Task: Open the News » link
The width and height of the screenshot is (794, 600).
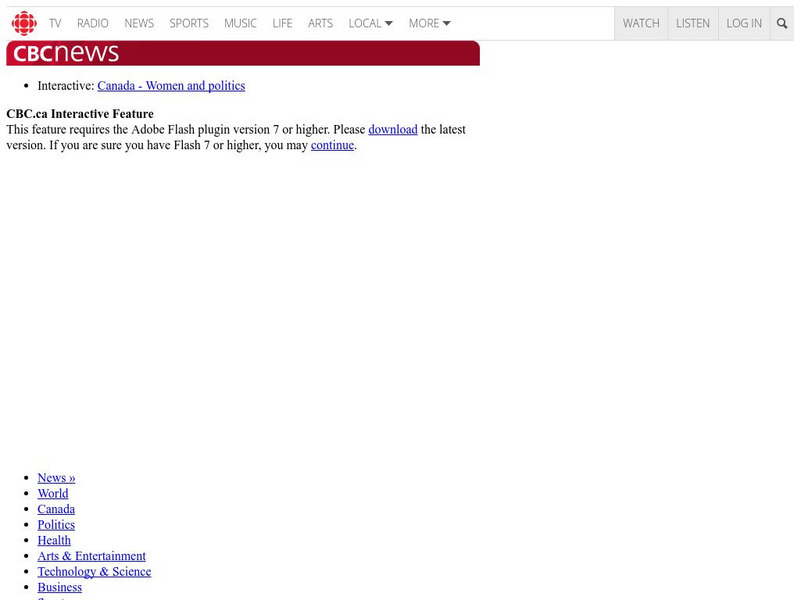Action: point(56,478)
